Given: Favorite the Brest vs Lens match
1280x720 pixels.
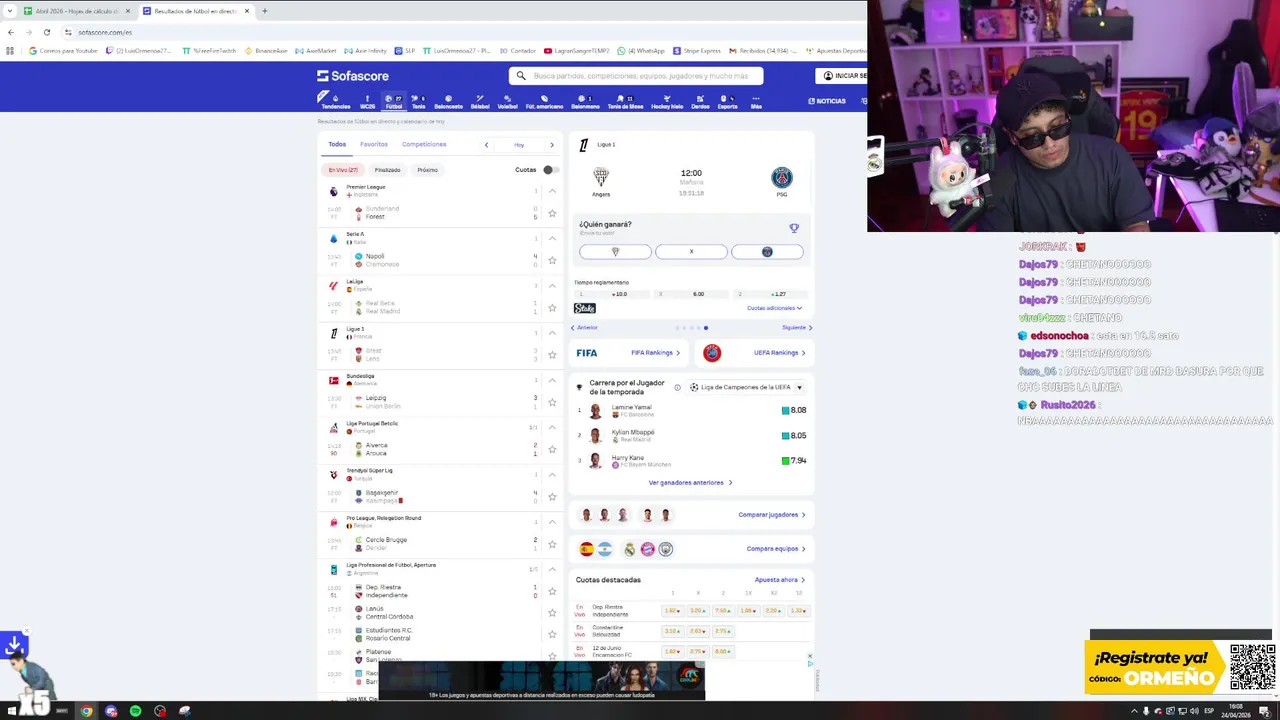Looking at the screenshot, I should (x=552, y=355).
